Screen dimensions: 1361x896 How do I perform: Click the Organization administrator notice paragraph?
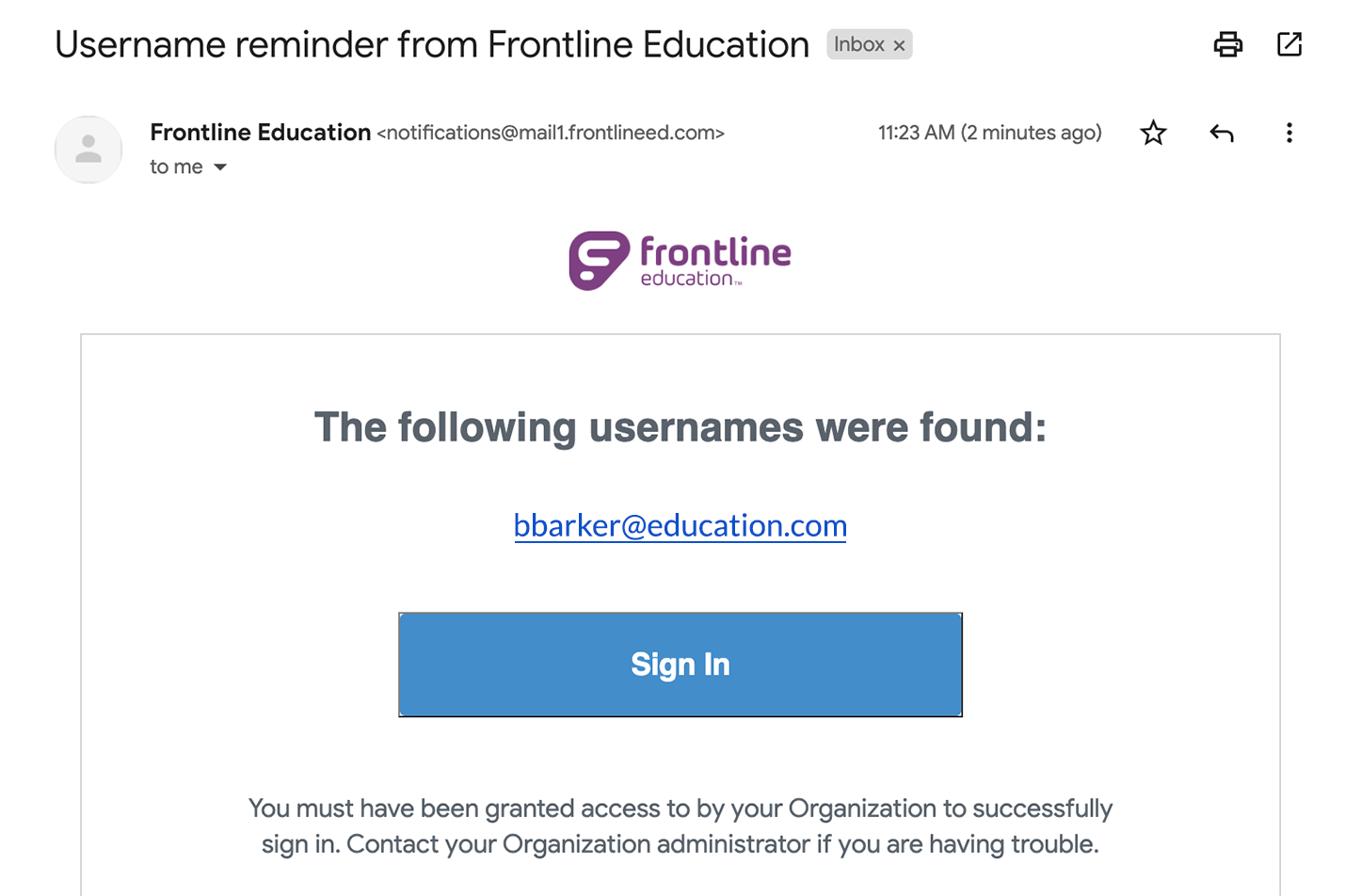coord(680,826)
